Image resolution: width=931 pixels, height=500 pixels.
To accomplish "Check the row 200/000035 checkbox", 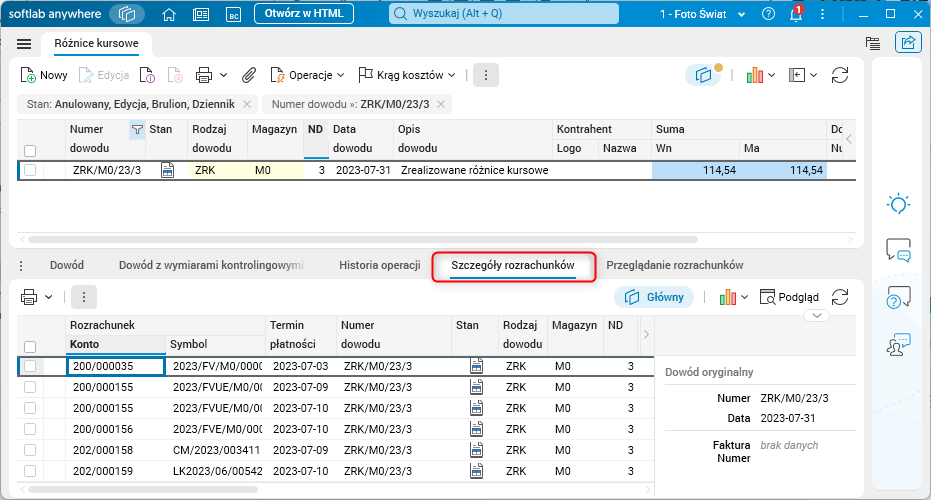I will click(30, 366).
